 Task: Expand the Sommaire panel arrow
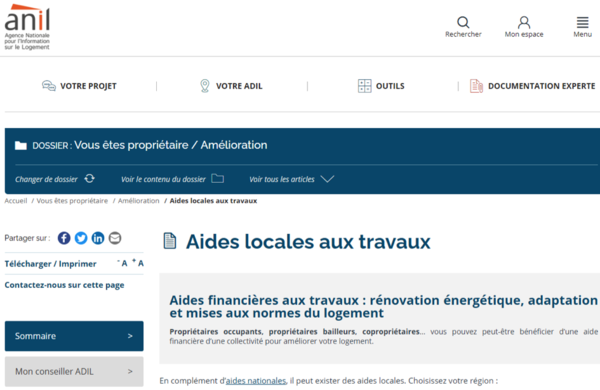130,336
